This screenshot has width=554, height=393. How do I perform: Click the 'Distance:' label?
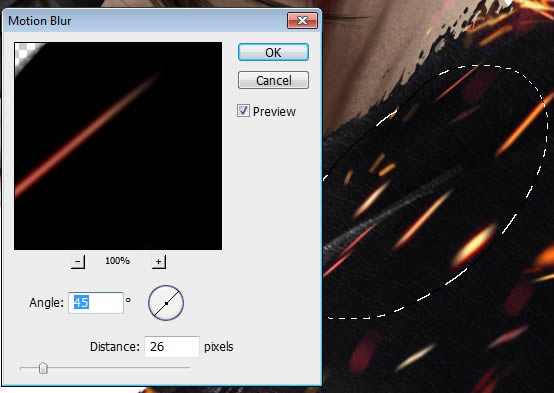pyautogui.click(x=115, y=347)
